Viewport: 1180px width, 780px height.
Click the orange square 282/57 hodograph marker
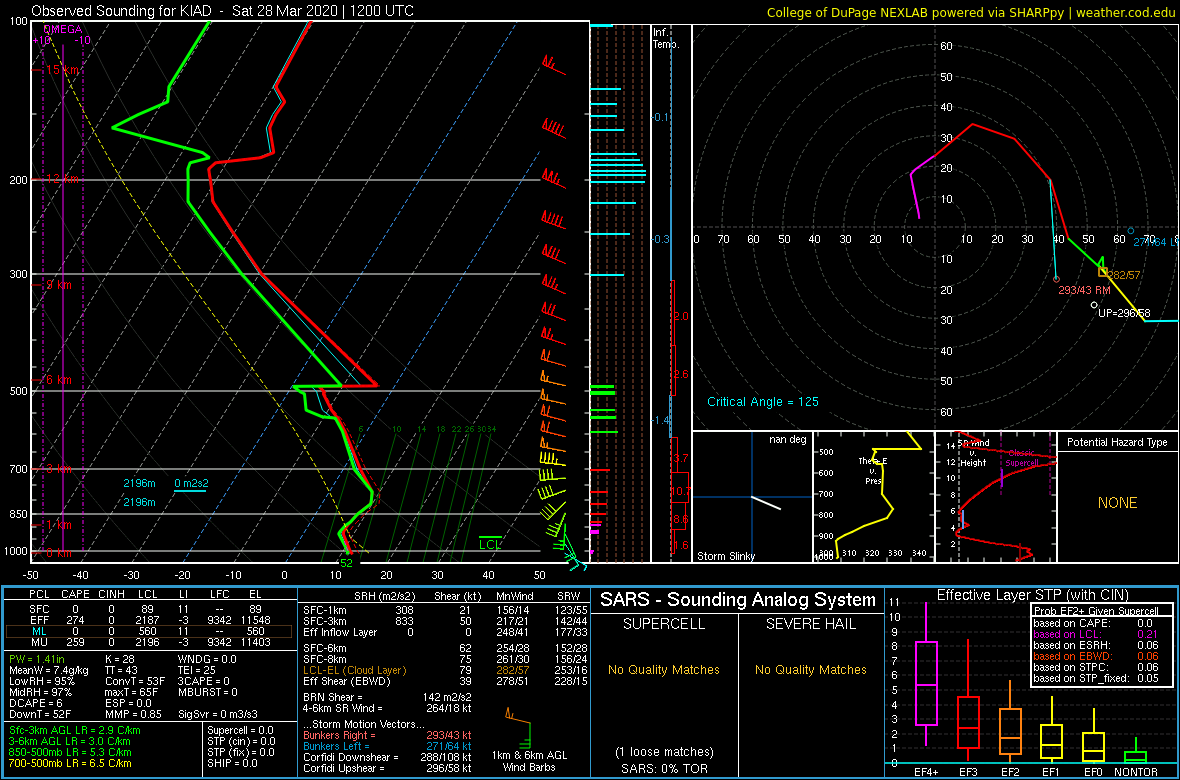coord(1102,272)
